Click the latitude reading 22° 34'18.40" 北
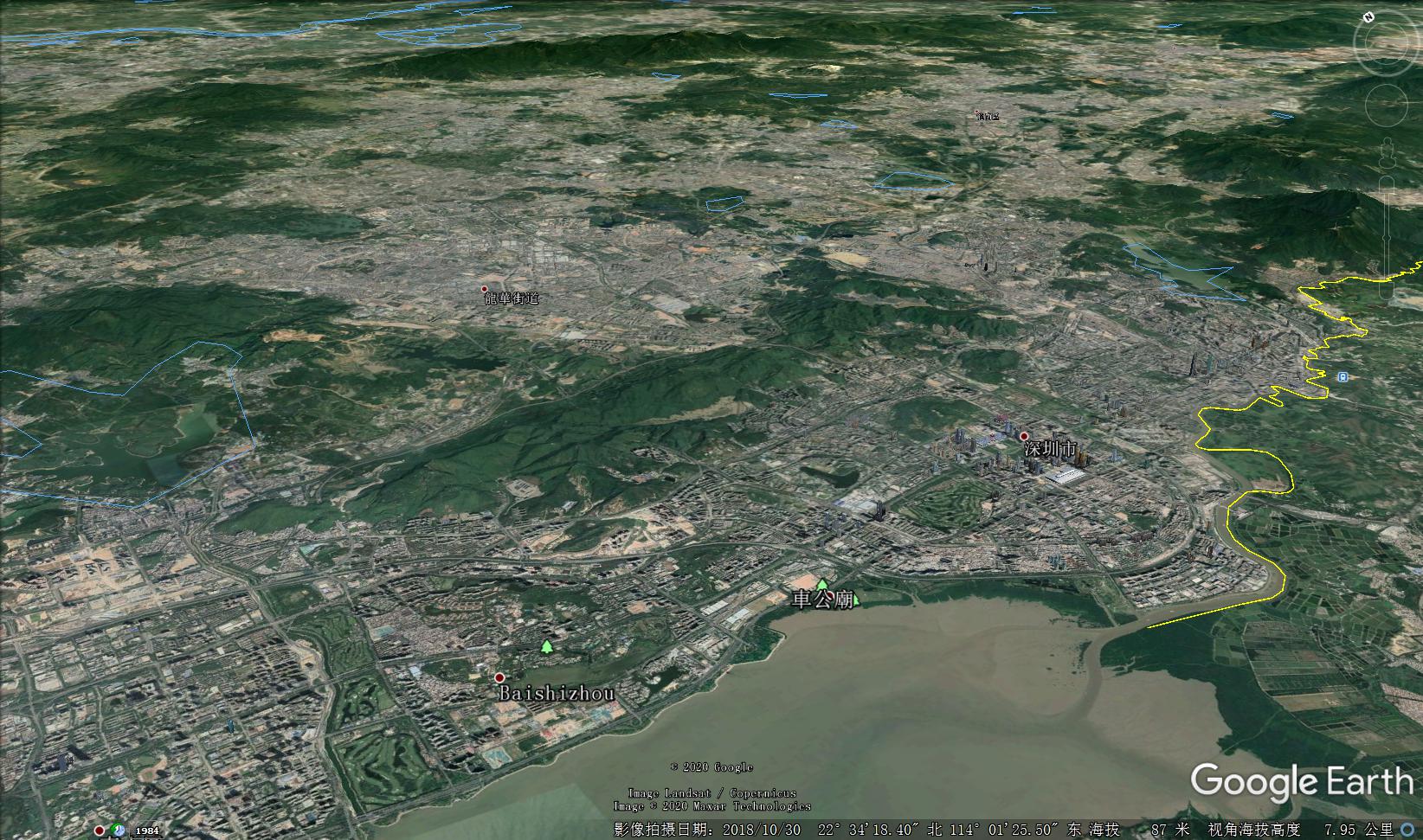Screen dimensions: 1423x840 click(x=880, y=830)
